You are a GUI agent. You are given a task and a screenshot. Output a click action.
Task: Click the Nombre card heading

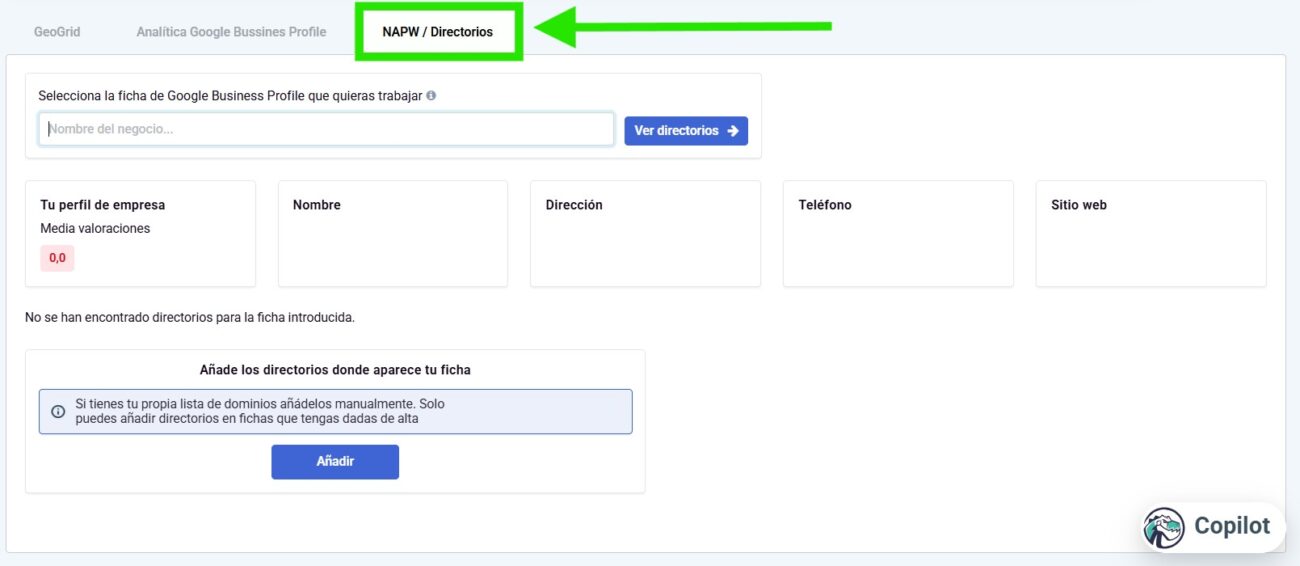pos(317,205)
